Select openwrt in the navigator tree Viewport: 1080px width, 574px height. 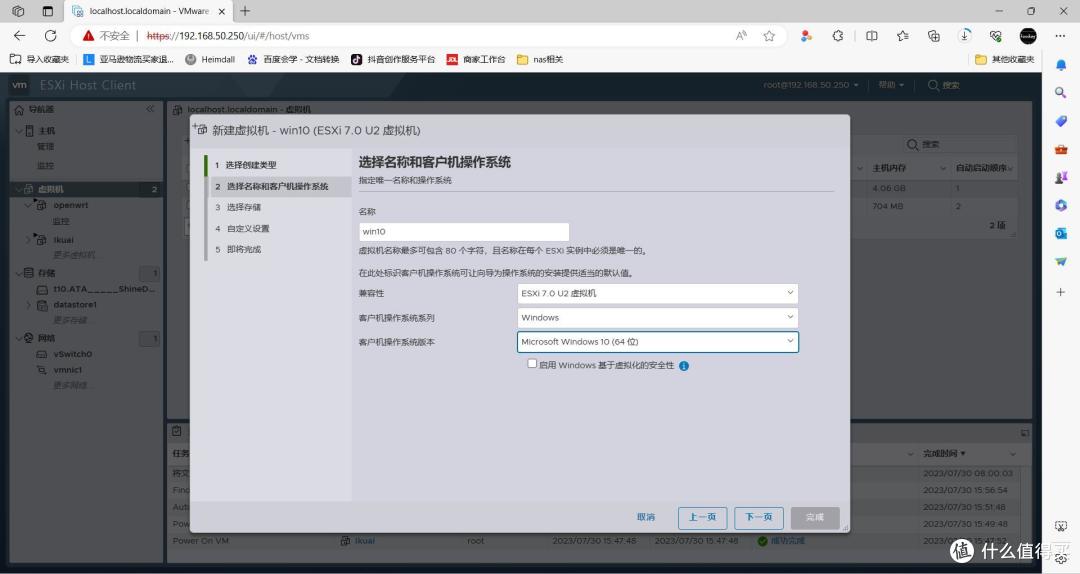point(70,205)
